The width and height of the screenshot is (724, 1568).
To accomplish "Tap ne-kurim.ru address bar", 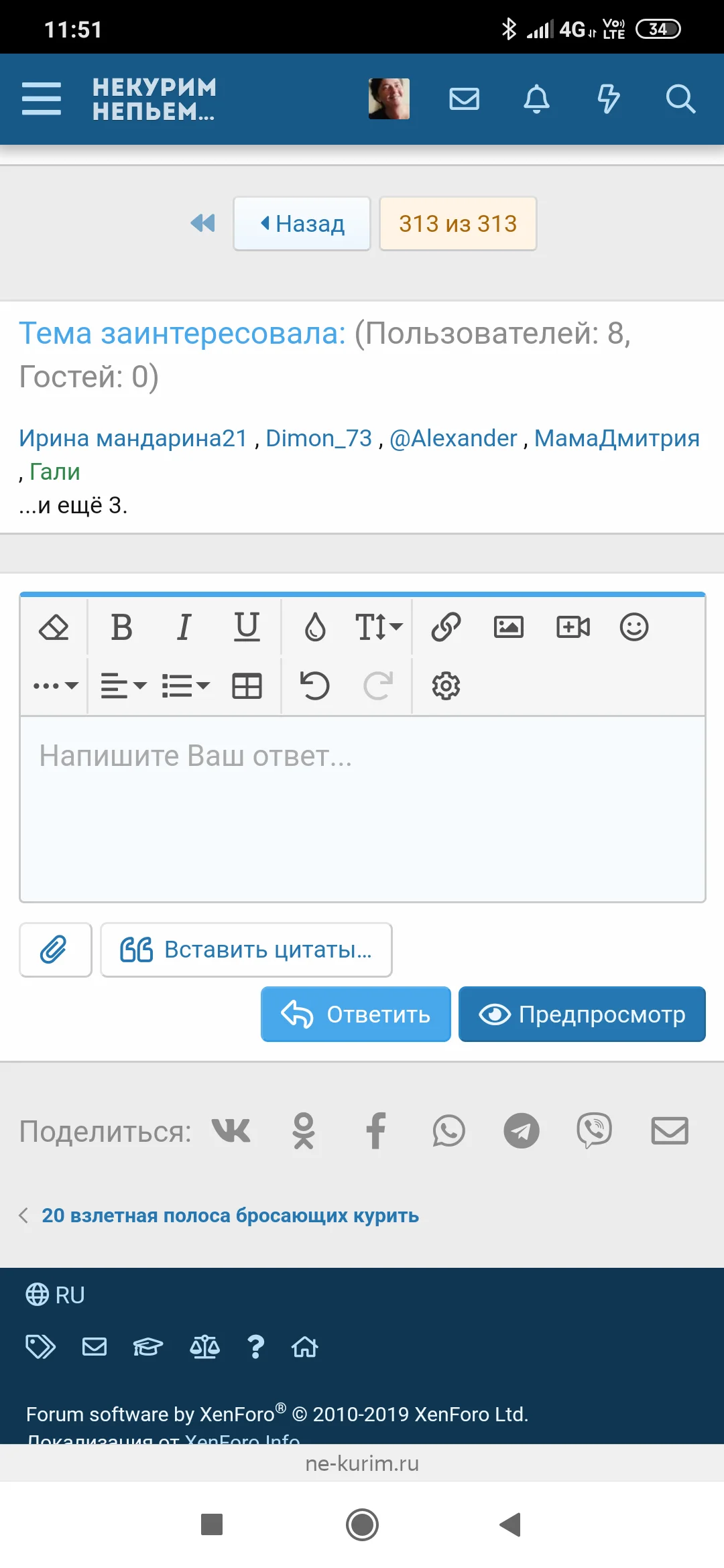I will click(x=362, y=1463).
